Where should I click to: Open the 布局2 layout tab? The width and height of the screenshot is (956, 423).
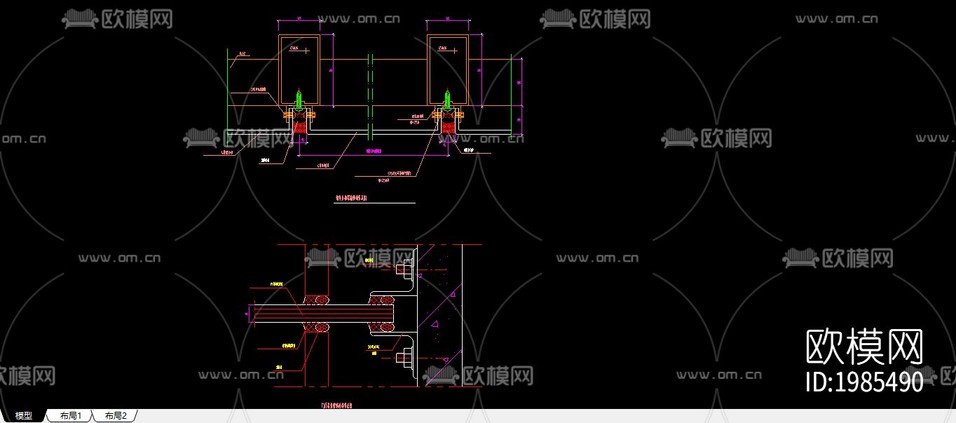[x=115, y=416]
